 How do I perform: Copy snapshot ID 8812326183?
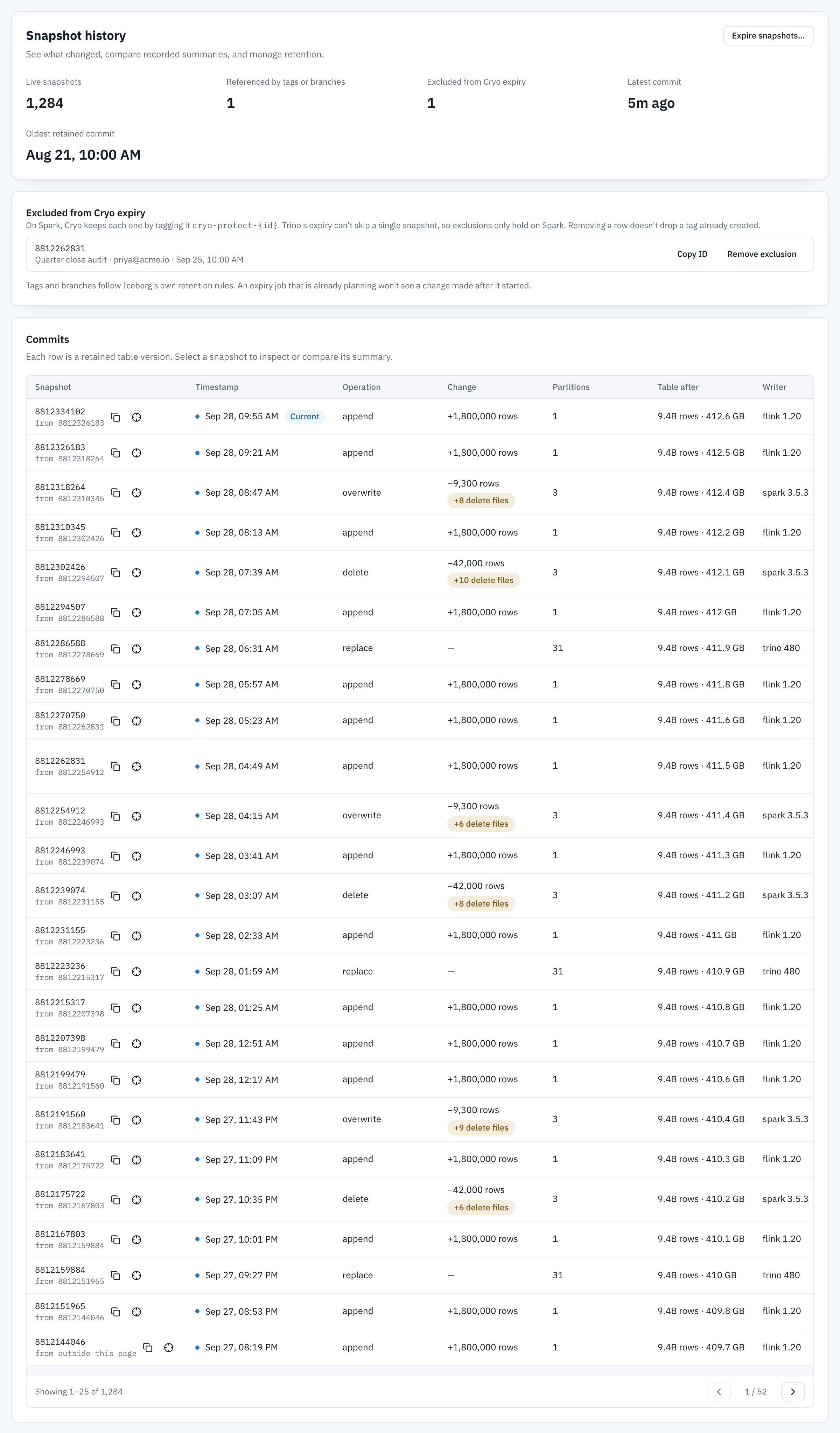(x=115, y=453)
